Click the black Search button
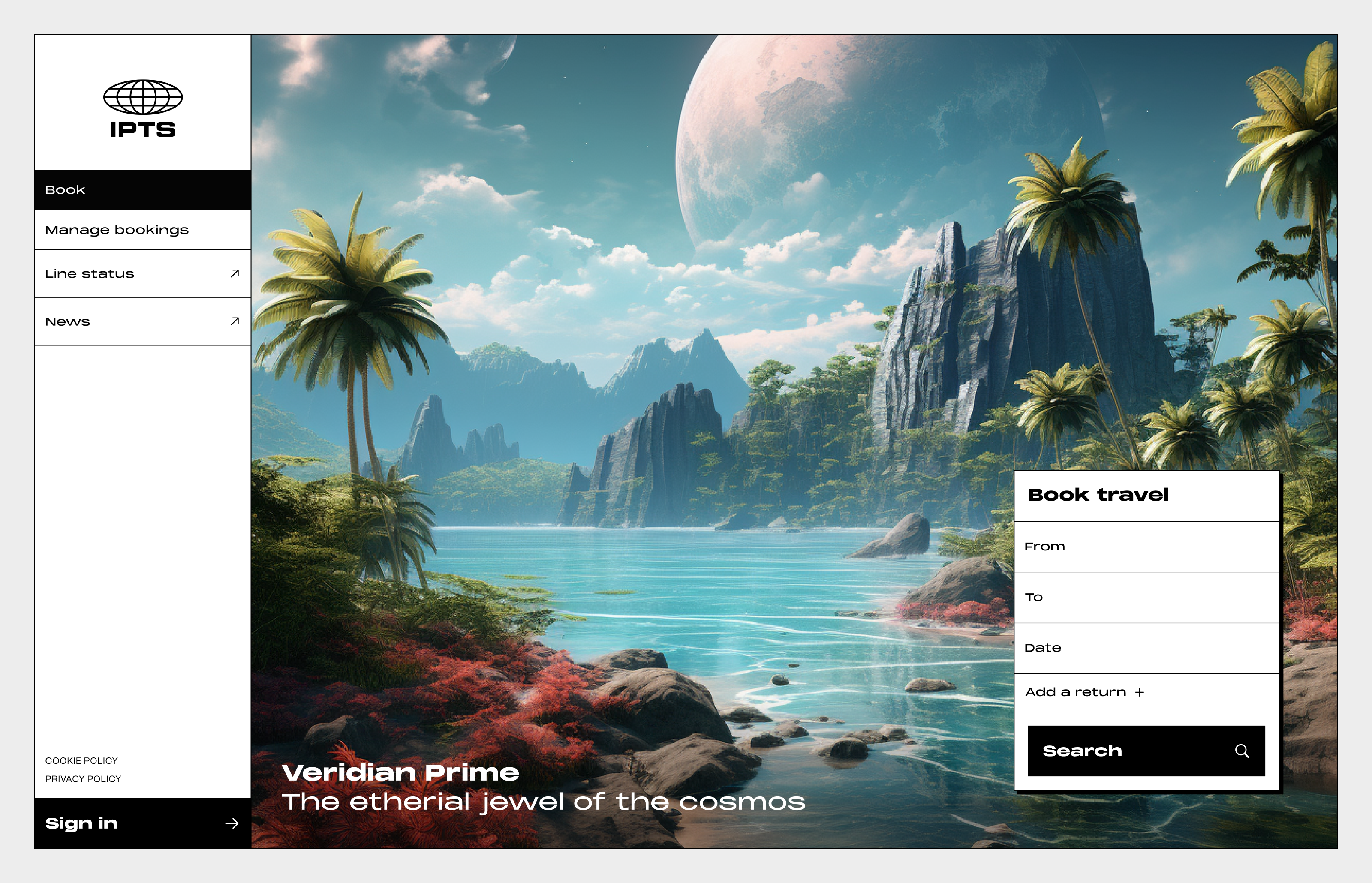Screen dimensions: 1372x883 point(1146,751)
